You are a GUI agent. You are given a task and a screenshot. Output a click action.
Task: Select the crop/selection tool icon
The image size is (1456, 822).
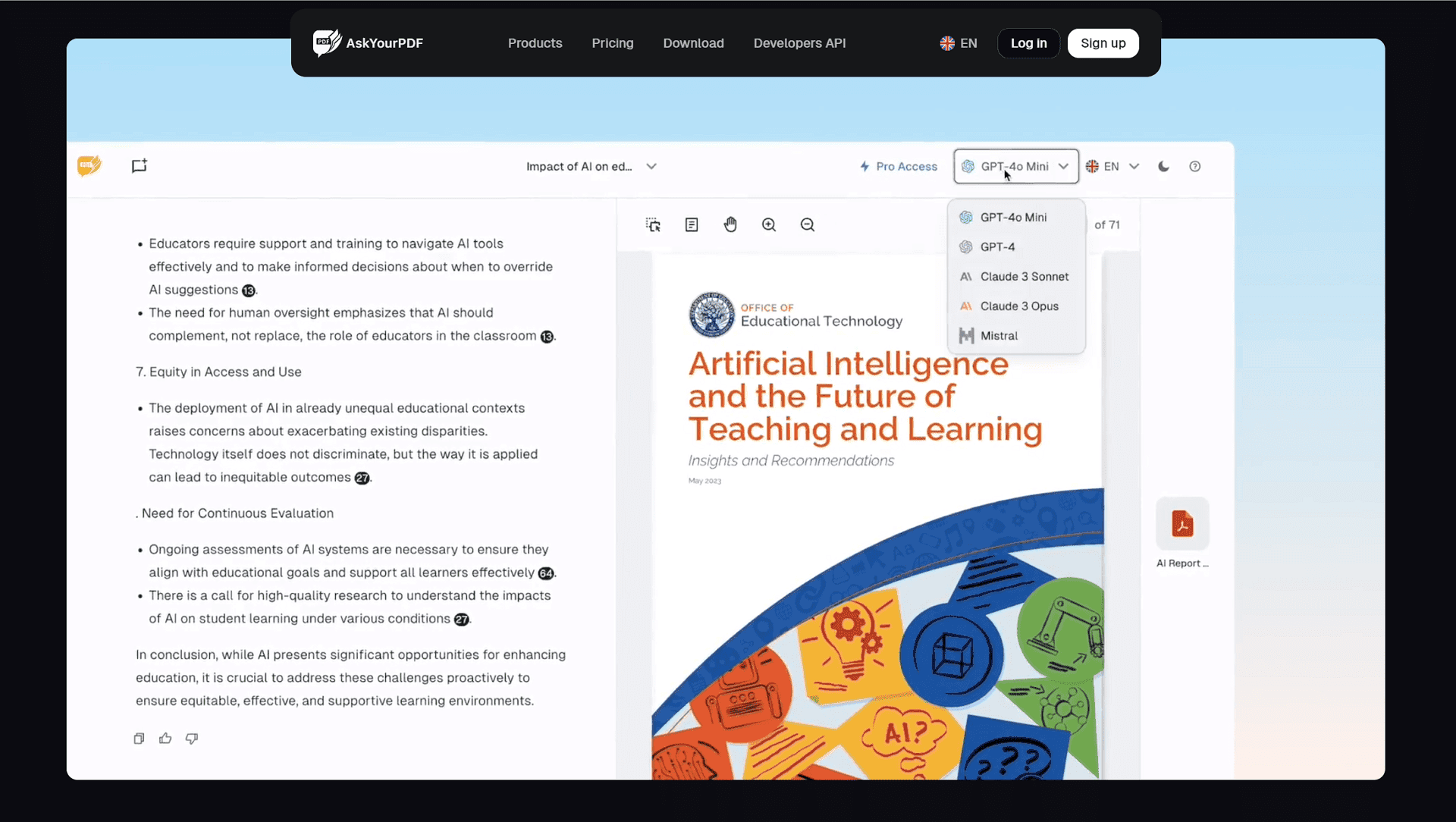653,225
